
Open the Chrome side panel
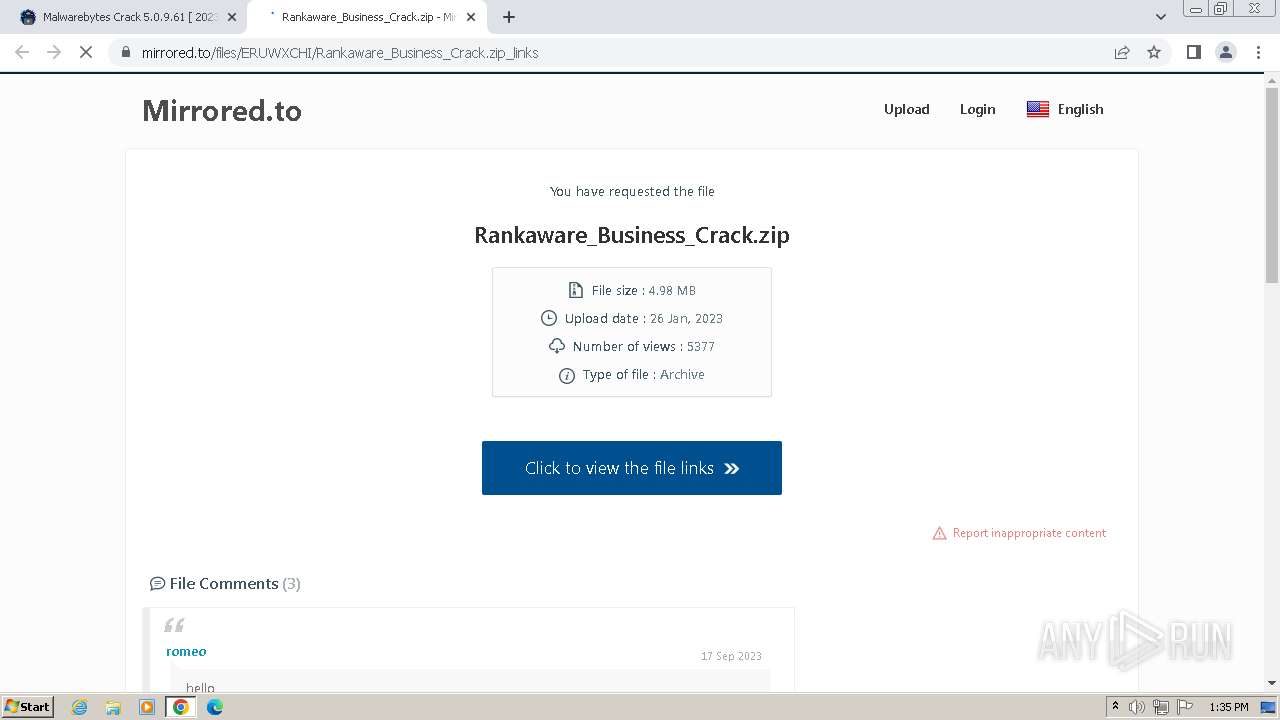pyautogui.click(x=1193, y=53)
